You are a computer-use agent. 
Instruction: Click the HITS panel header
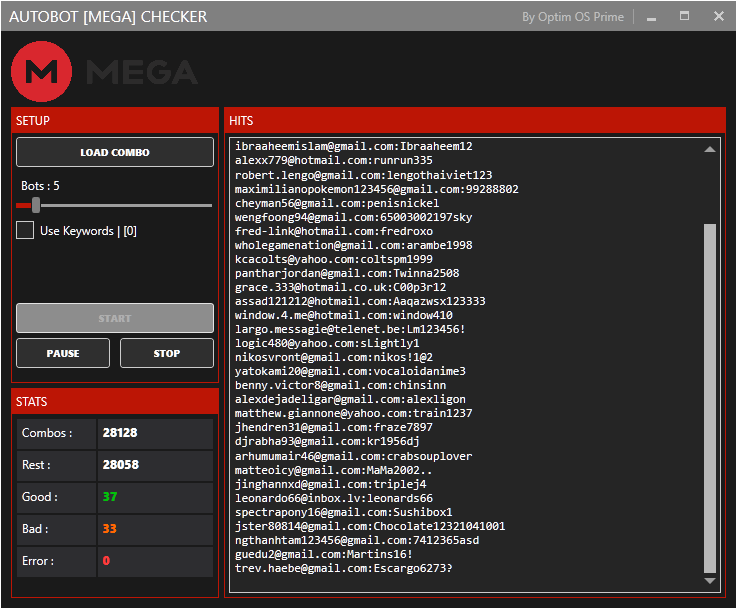point(475,120)
